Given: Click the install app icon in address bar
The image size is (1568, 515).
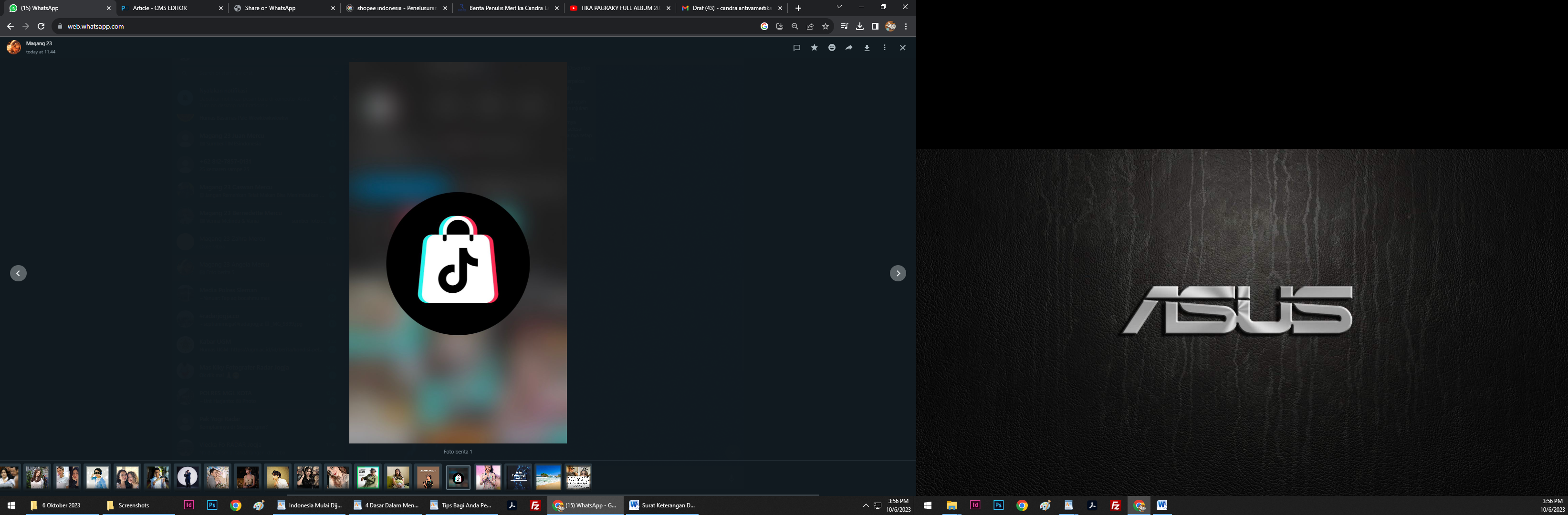Looking at the screenshot, I should point(780,26).
